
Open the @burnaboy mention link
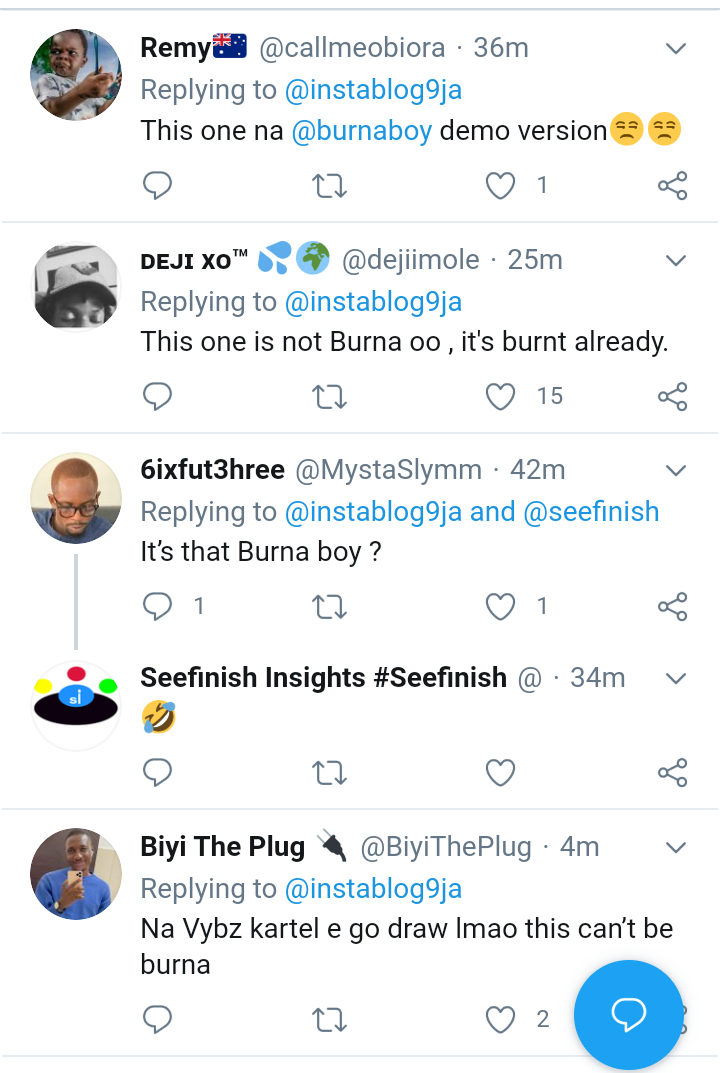[x=362, y=131]
